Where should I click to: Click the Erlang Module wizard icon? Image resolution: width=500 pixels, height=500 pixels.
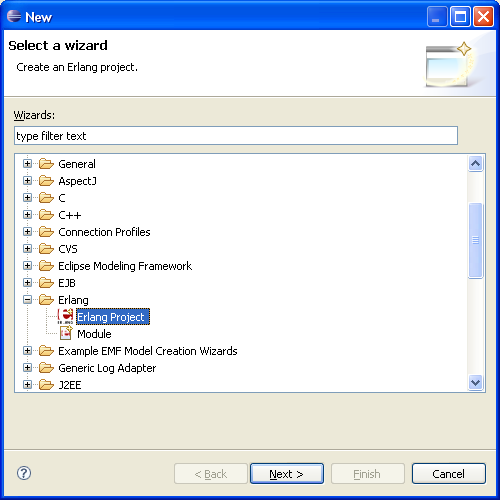(66, 333)
